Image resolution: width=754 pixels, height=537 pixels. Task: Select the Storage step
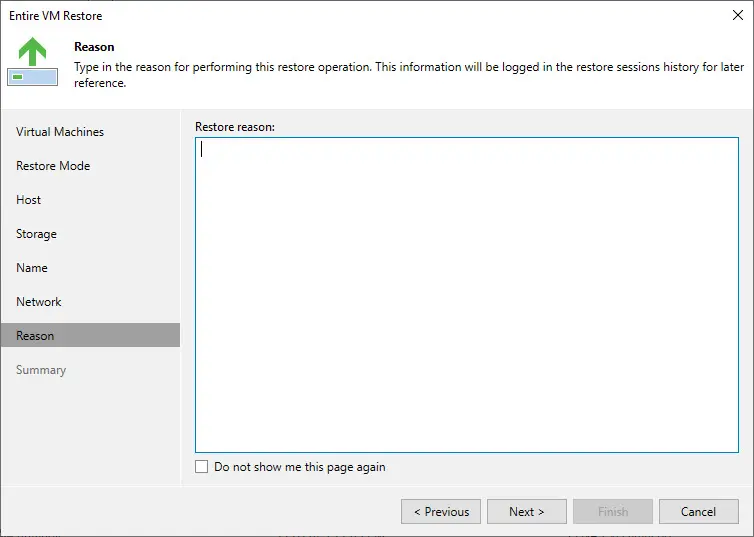(36, 234)
